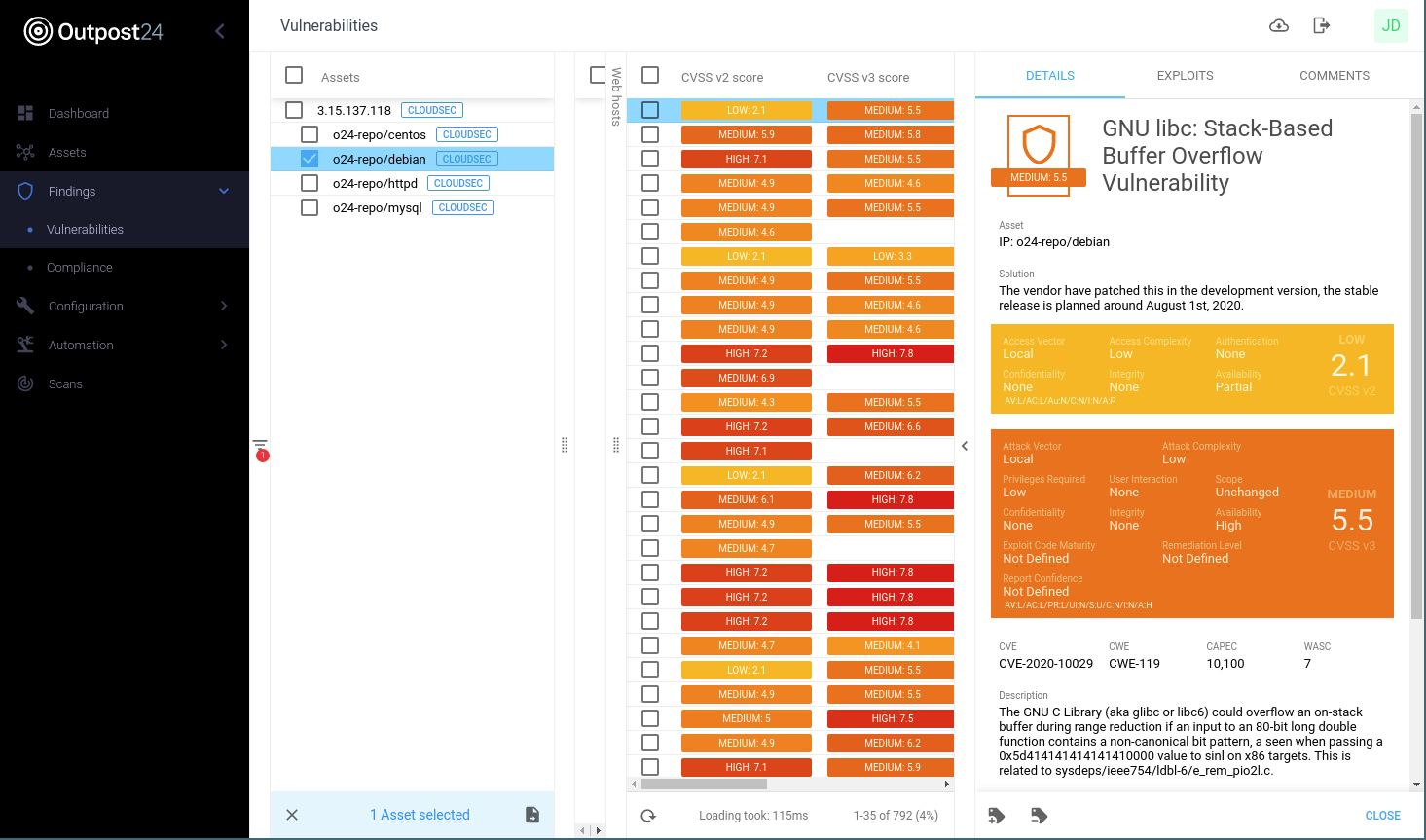
Task: Click the MEDIUM 5.5 shield severity icon
Action: click(1039, 156)
